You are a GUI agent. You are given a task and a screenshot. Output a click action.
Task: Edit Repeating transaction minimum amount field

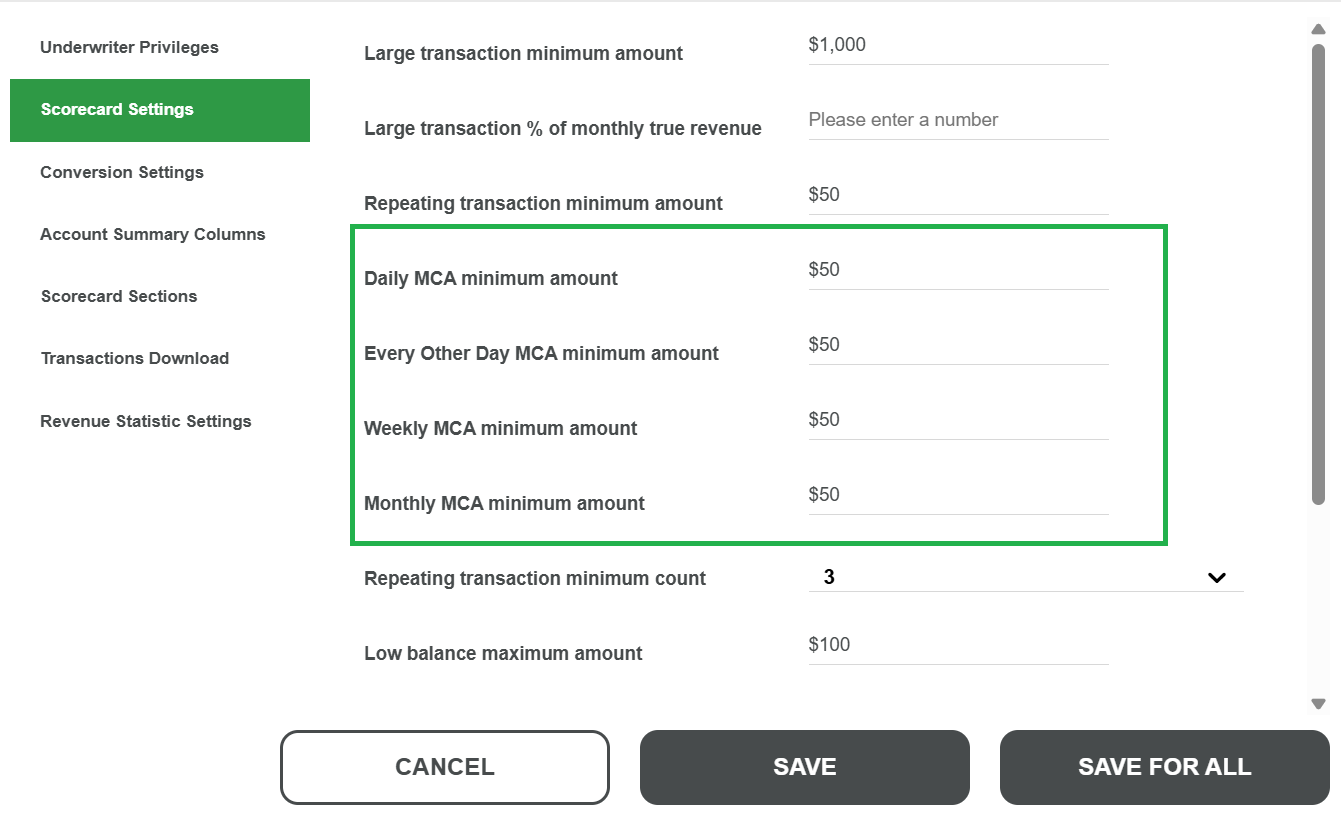point(958,195)
